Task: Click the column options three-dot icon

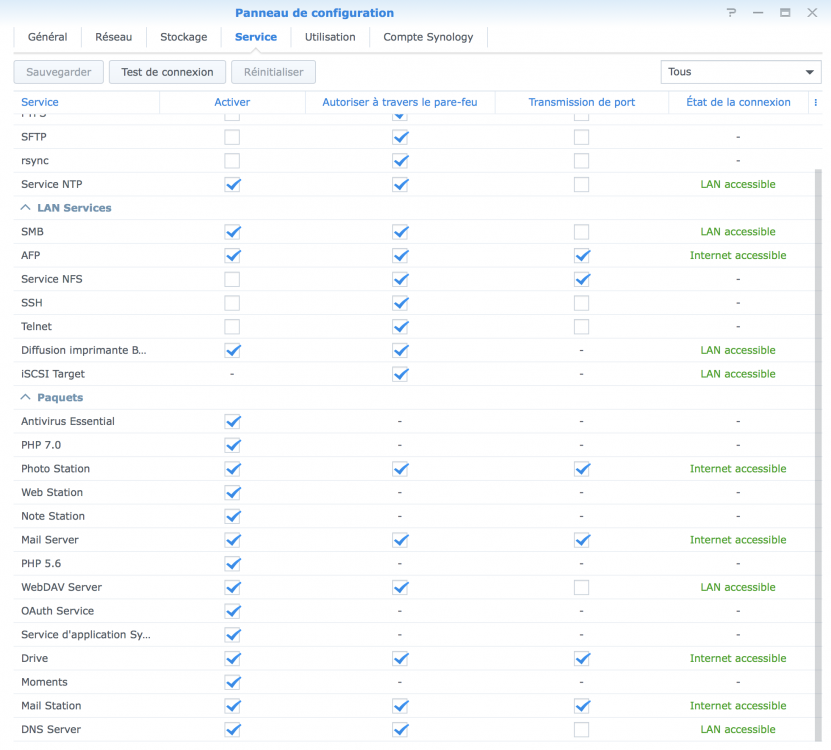Action: coord(816,102)
